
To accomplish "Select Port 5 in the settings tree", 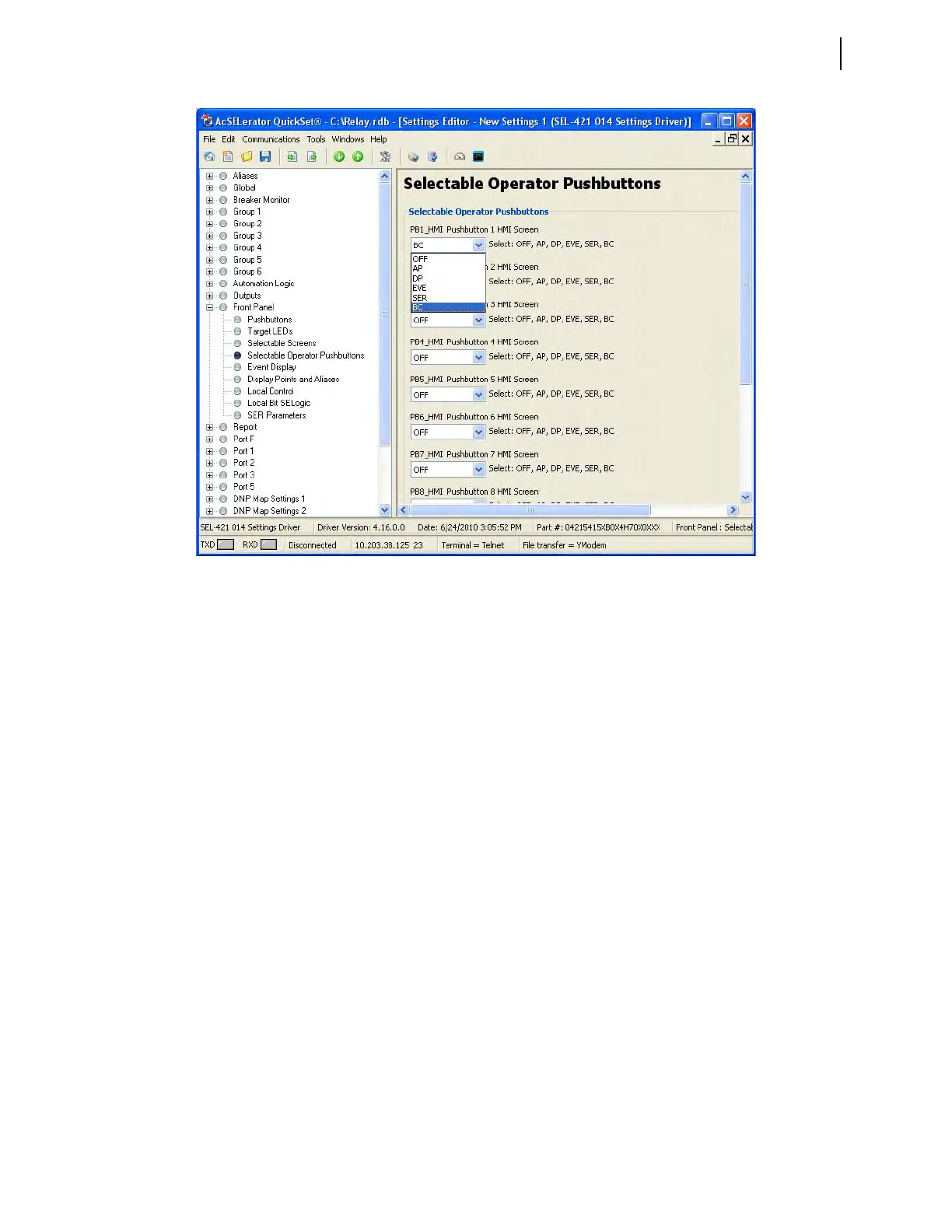I will [x=243, y=487].
